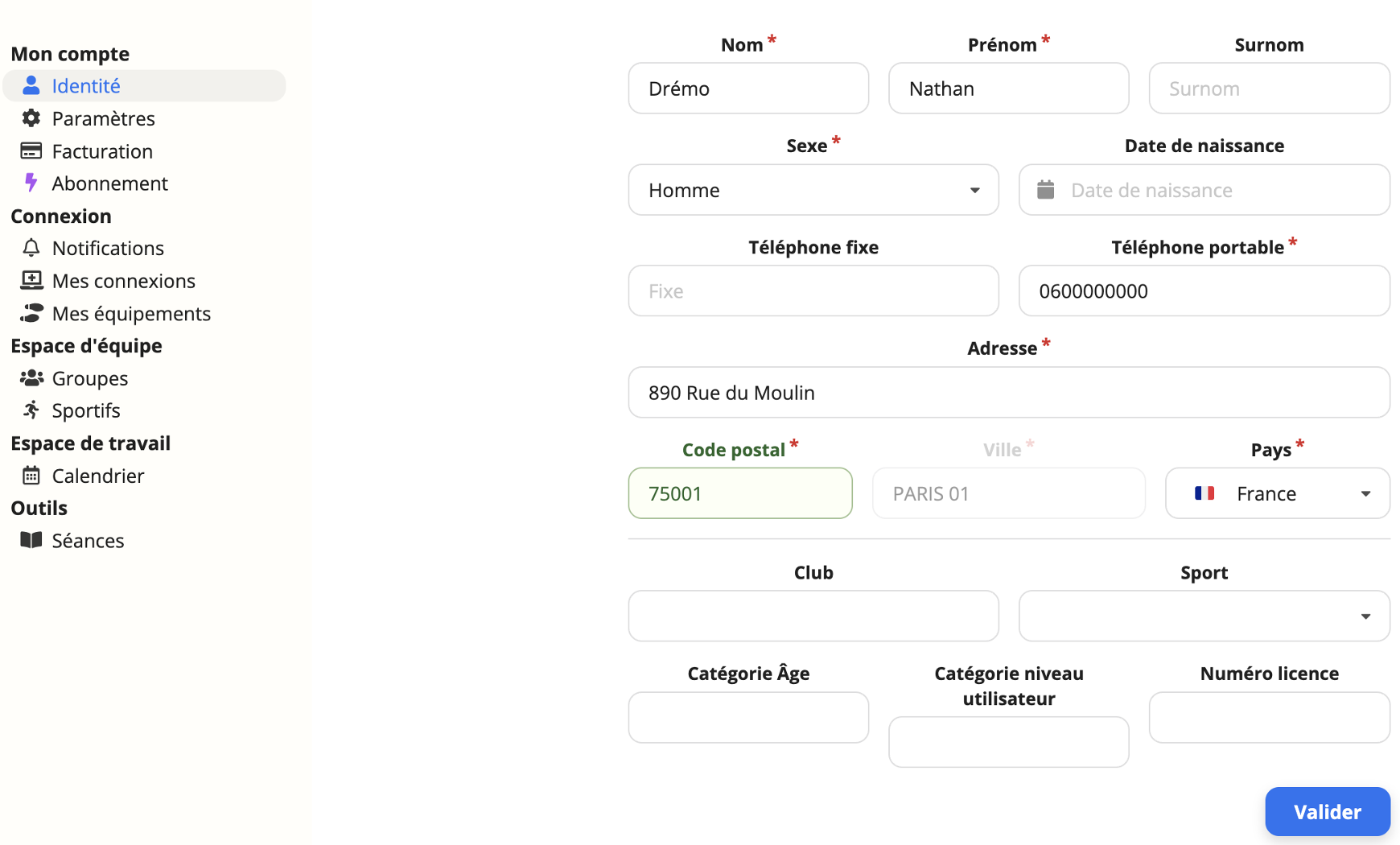Expand the Pays country dropdown
Screen dimensions: 1400x845
coord(1277,493)
